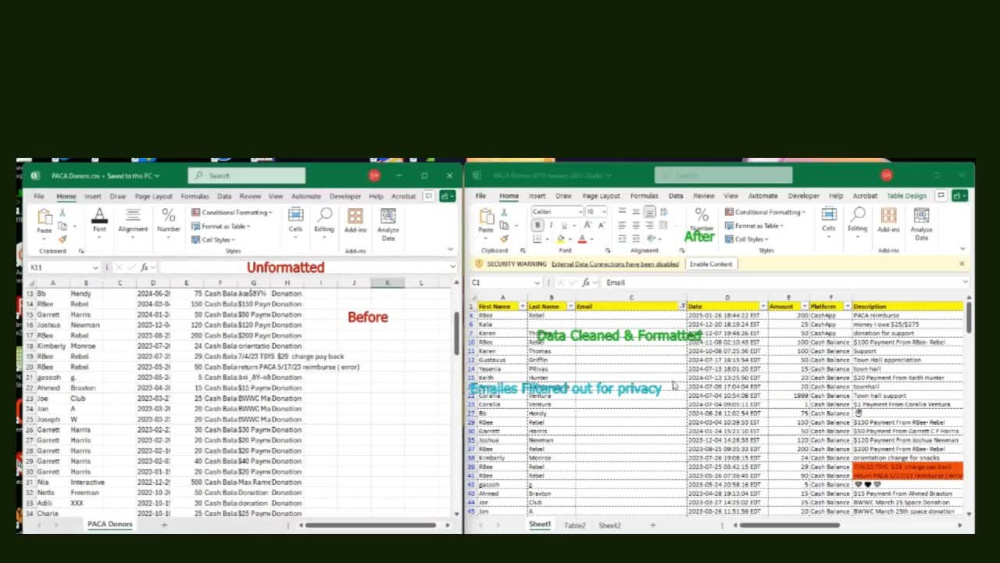Click the Cut scissors in the right window
This screenshot has width=1000, height=563.
tap(504, 212)
